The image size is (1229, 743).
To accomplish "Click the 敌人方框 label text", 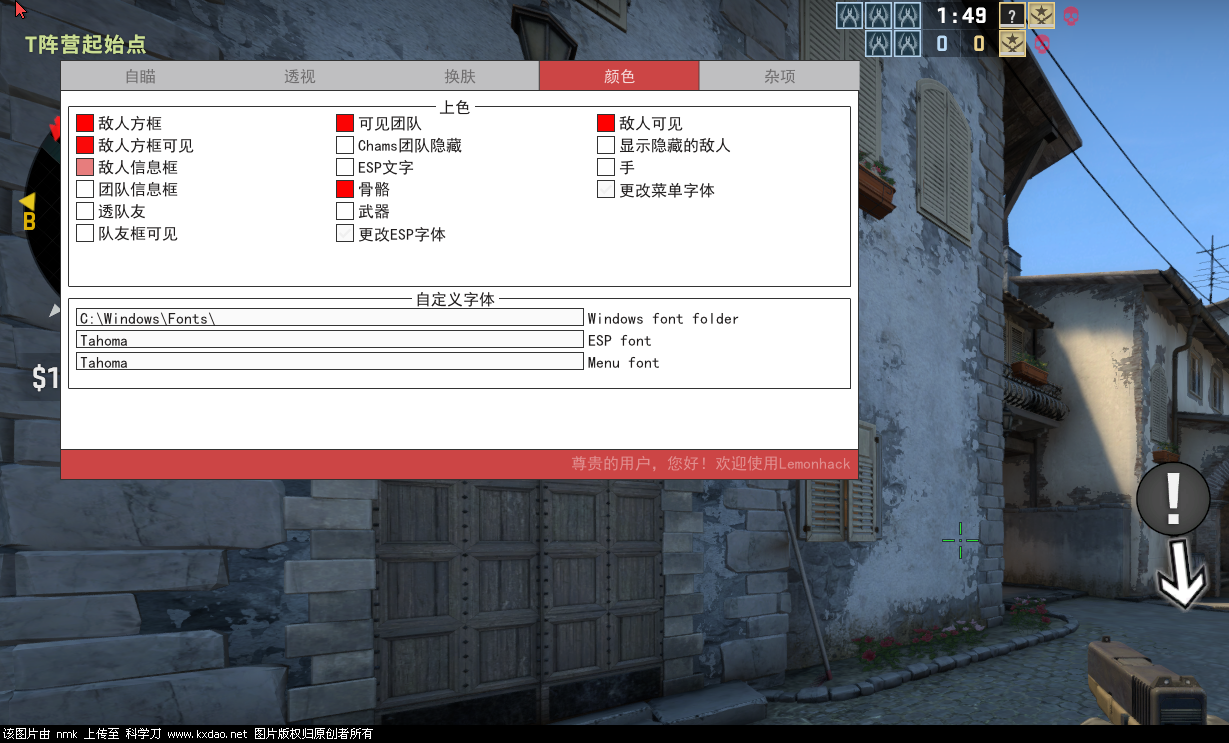I will 130,124.
